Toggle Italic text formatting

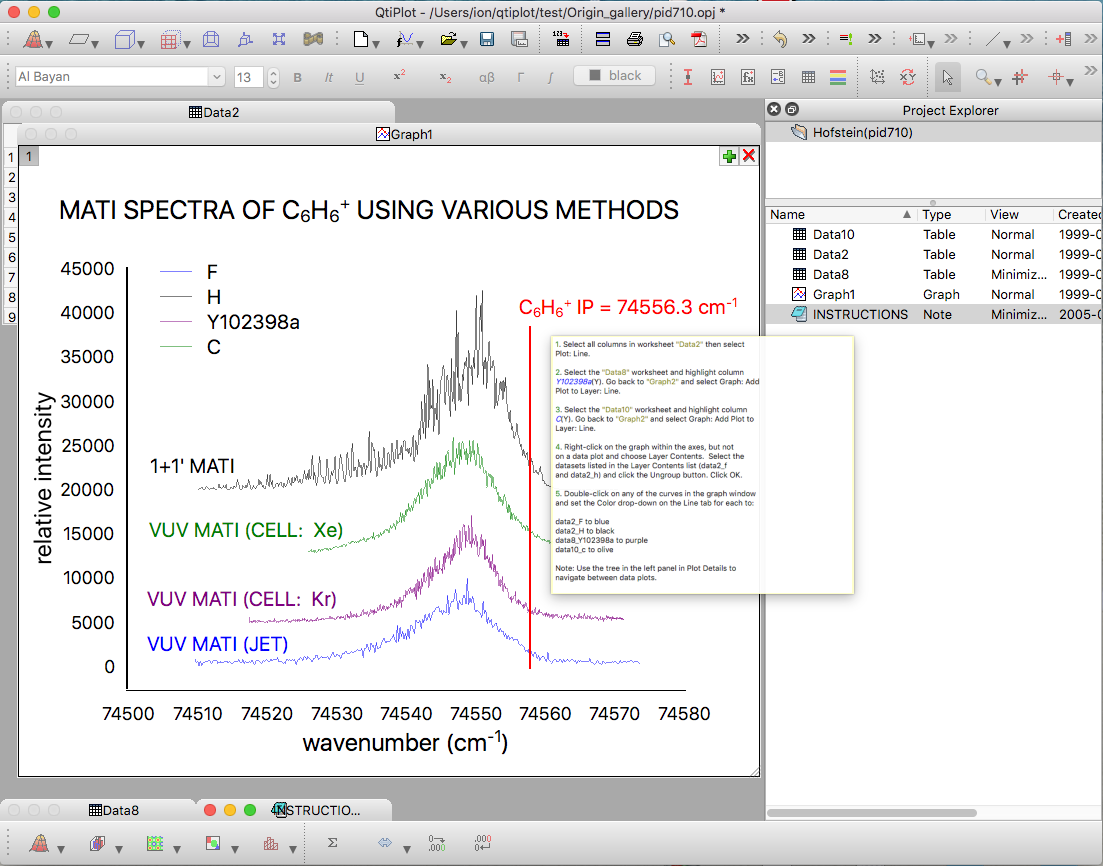point(328,77)
